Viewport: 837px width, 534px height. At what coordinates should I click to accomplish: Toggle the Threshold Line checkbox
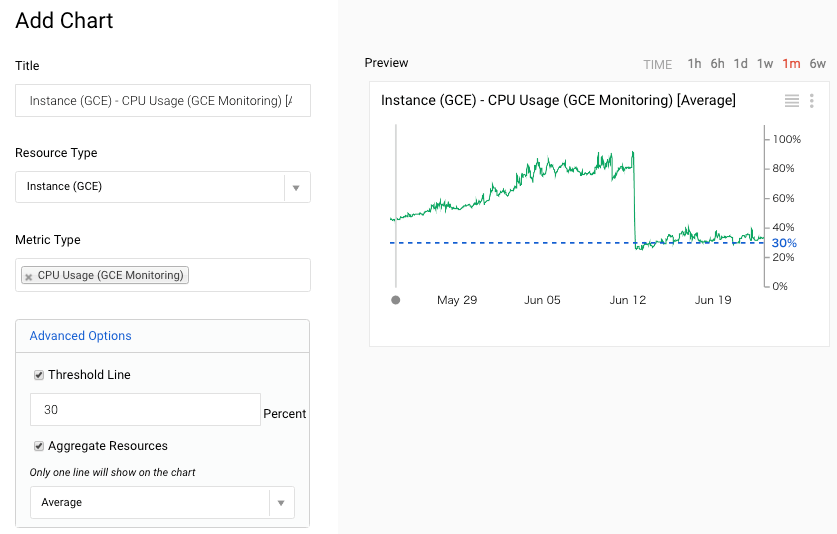tap(40, 375)
